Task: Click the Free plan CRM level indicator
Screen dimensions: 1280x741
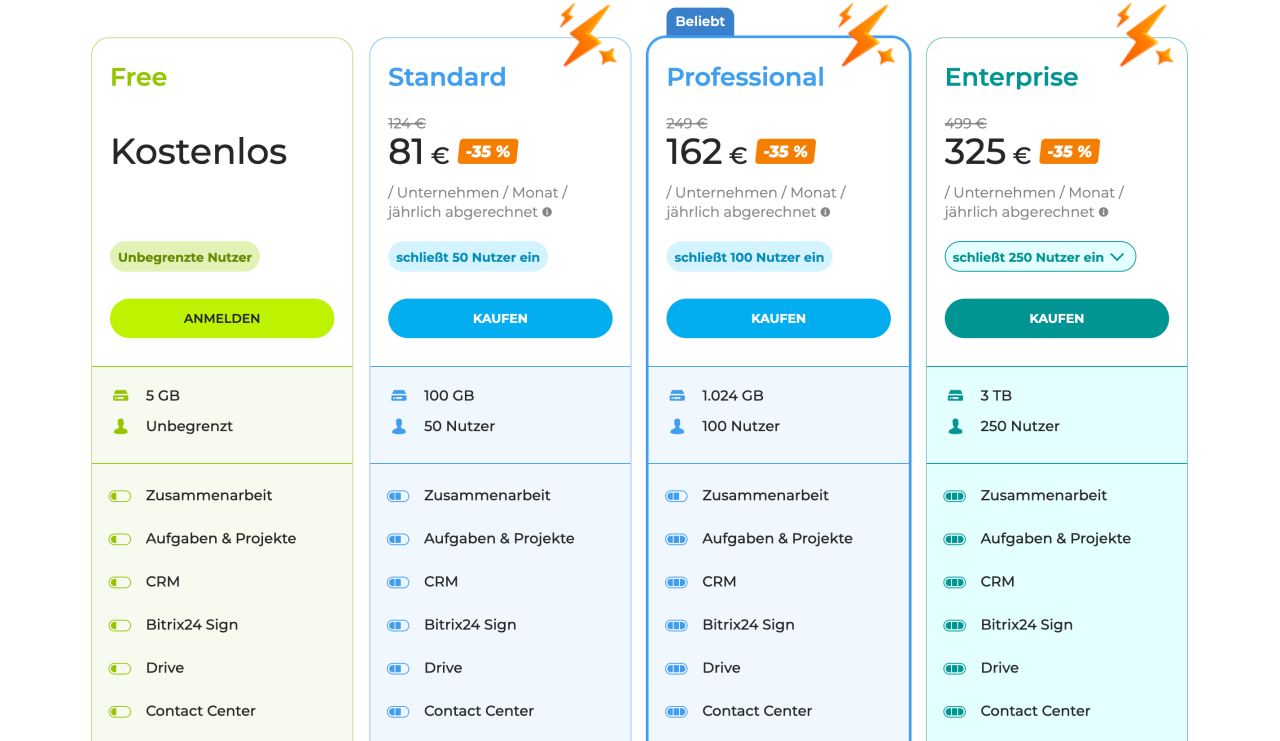Action: [x=120, y=582]
